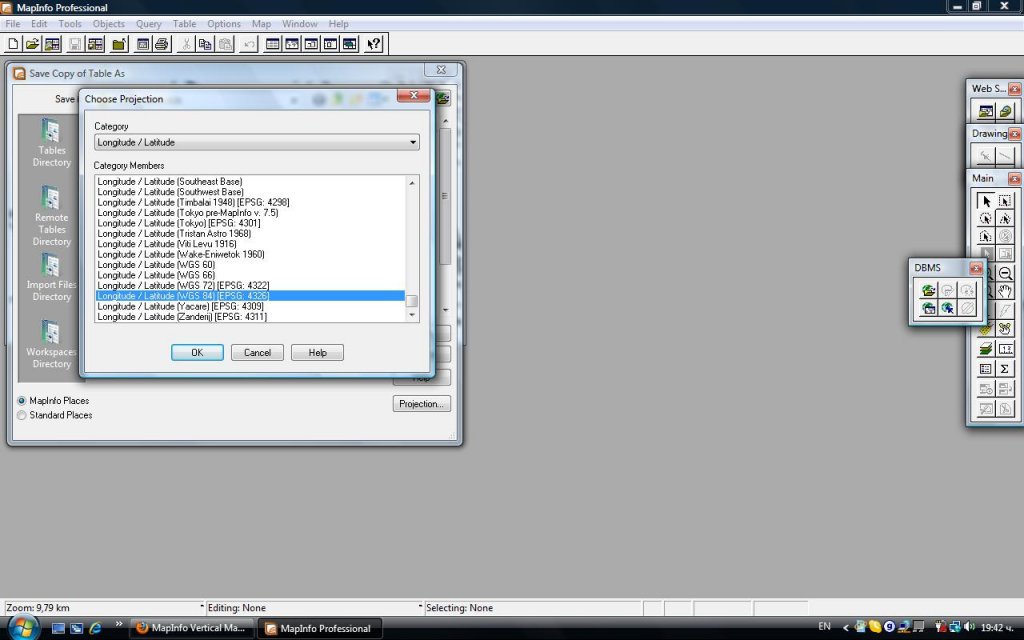Screen dimensions: 1024x640
Task: Click the Statistics sigma icon in Main
Action: click(x=1005, y=369)
